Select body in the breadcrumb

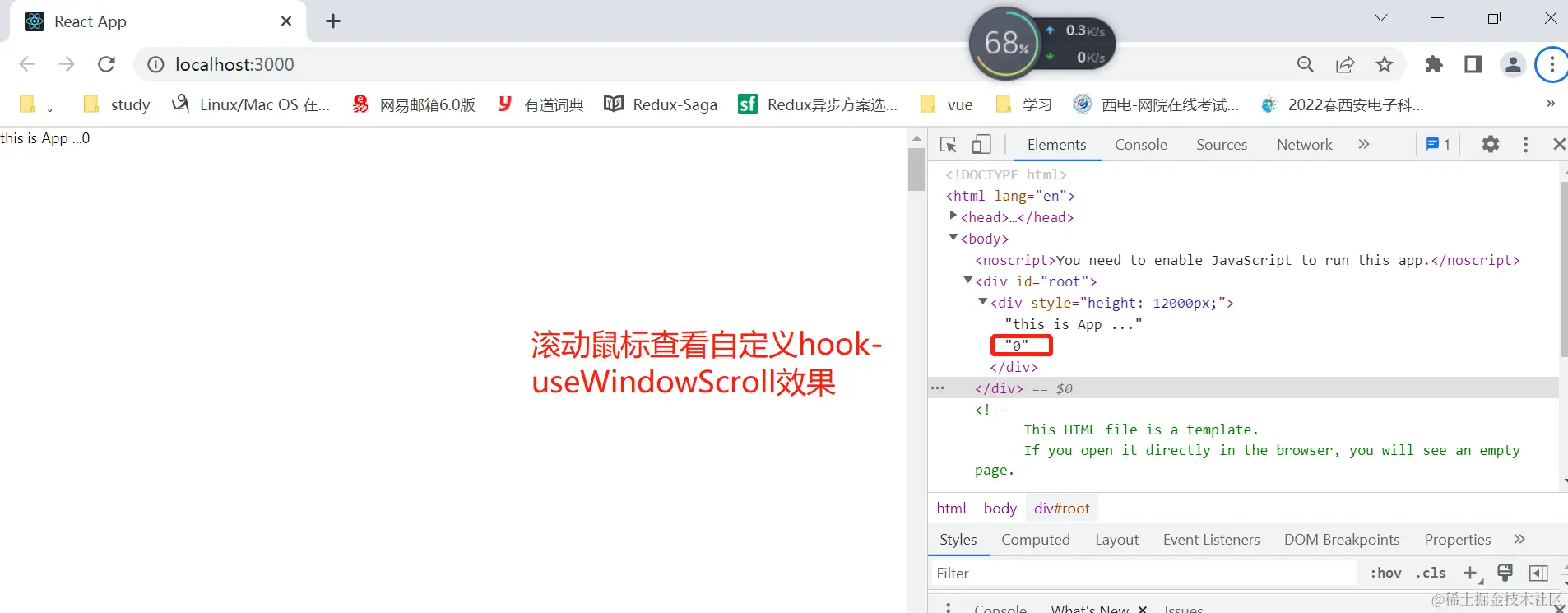(x=1000, y=509)
